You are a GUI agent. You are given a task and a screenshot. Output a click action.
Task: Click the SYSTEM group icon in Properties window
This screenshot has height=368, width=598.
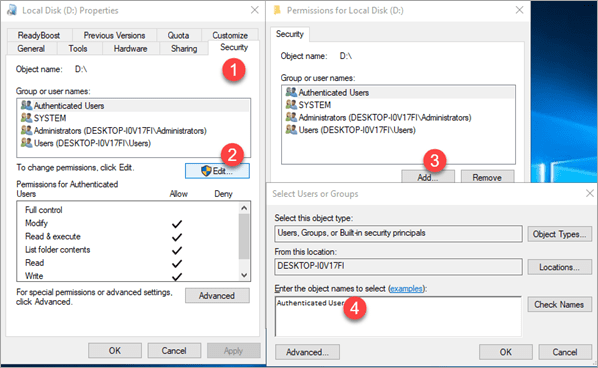(26, 118)
